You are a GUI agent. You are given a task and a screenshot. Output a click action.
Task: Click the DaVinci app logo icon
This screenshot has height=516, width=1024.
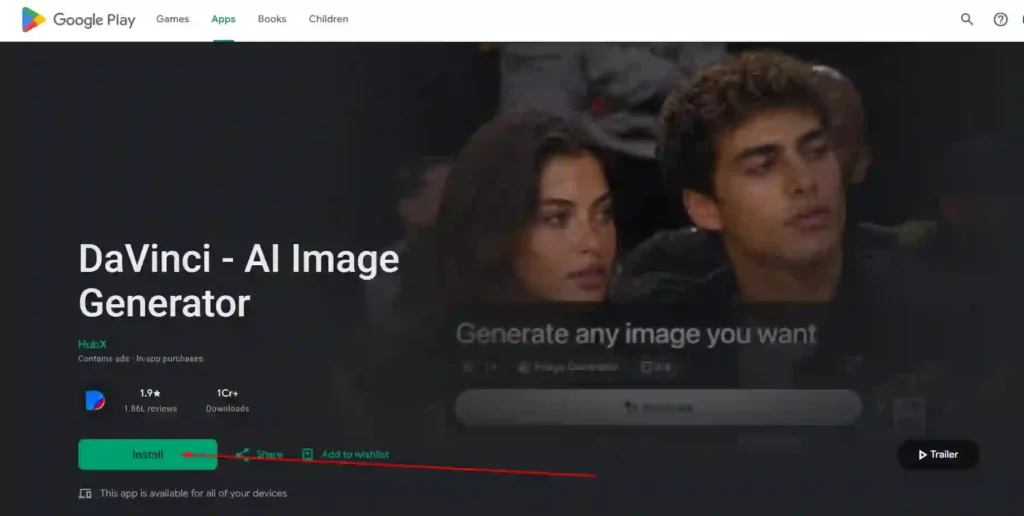point(95,400)
